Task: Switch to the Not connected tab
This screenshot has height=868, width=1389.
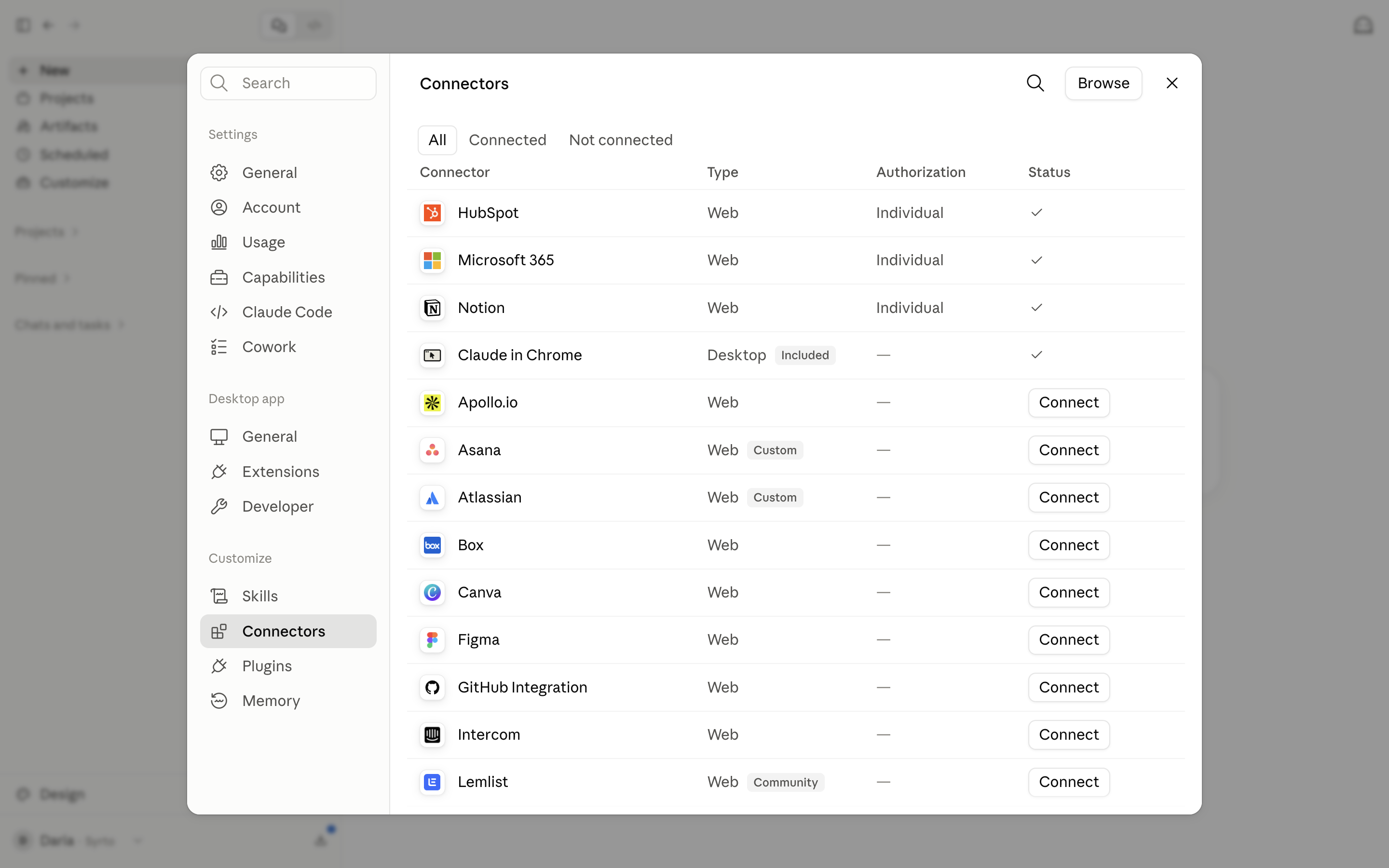Action: (x=620, y=140)
